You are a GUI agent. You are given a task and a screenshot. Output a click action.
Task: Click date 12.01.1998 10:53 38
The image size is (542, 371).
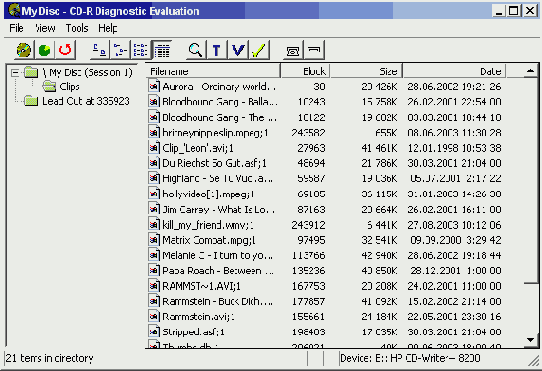454,148
